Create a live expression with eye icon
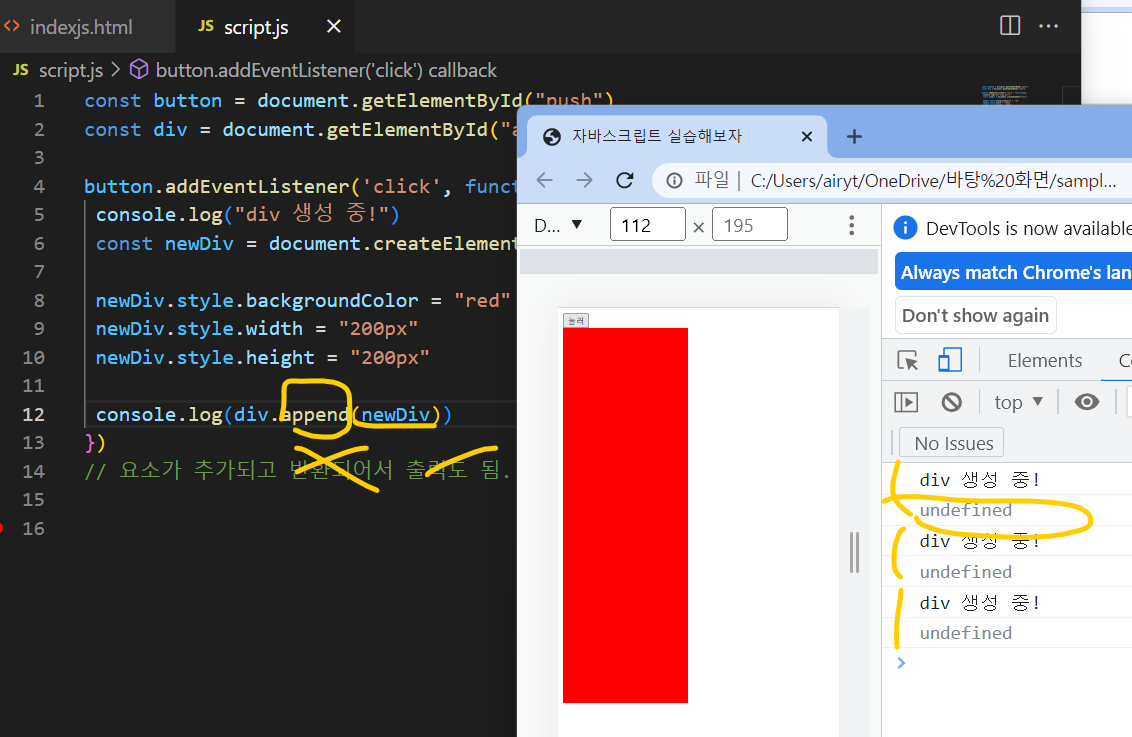The height and width of the screenshot is (737, 1132). point(1087,401)
